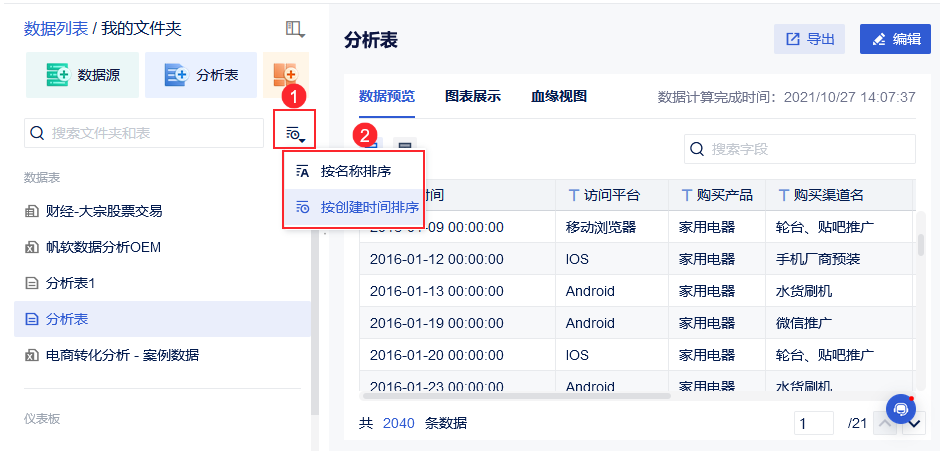Click the 分析表 create button
940x451 pixels.
[201, 75]
